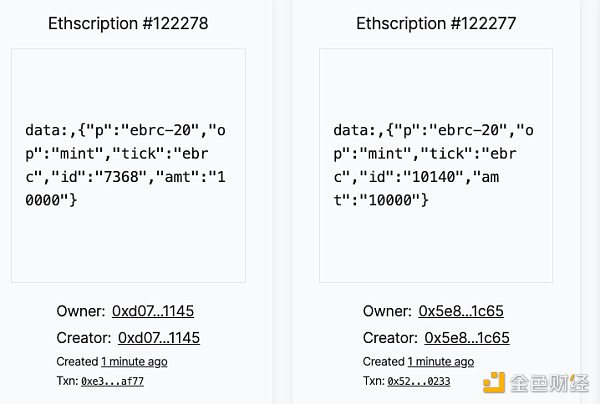Open owner address 0xd07...1145
Image resolution: width=600 pixels, height=404 pixels.
click(x=156, y=311)
